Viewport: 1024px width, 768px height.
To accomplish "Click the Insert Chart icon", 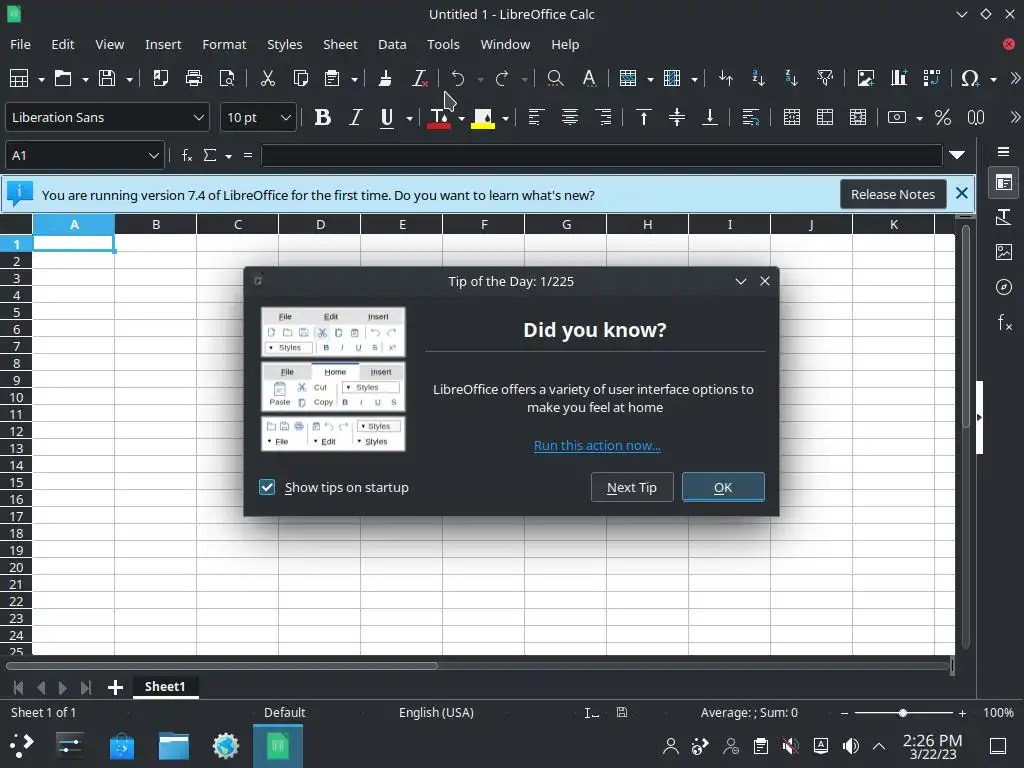I will (899, 78).
